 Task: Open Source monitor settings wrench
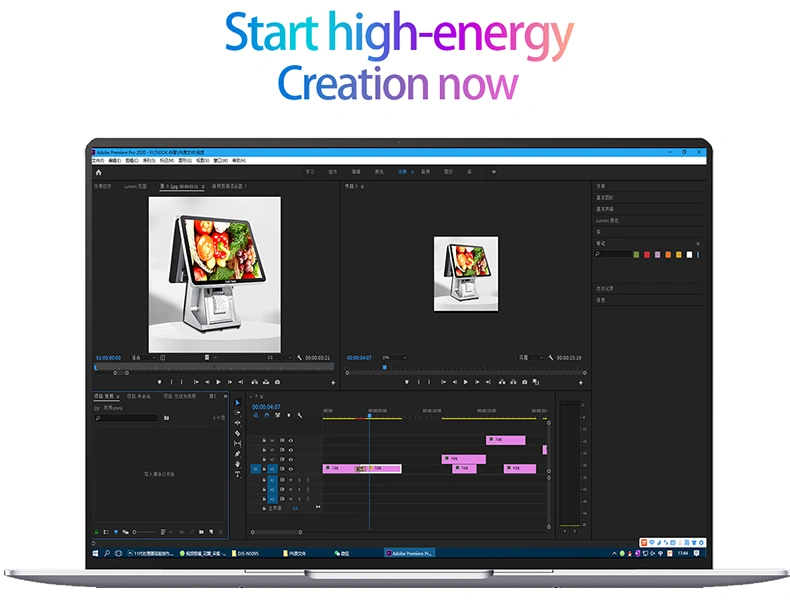click(x=299, y=358)
